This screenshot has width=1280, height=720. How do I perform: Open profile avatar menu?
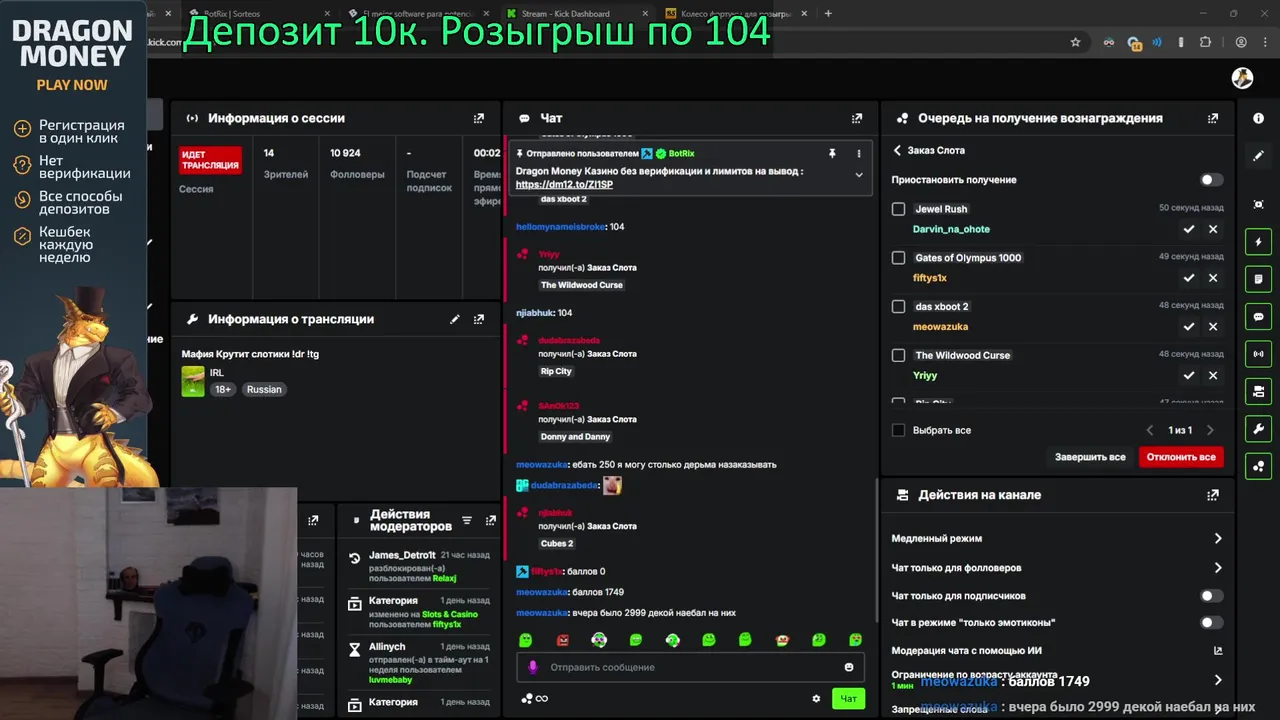click(x=1242, y=79)
